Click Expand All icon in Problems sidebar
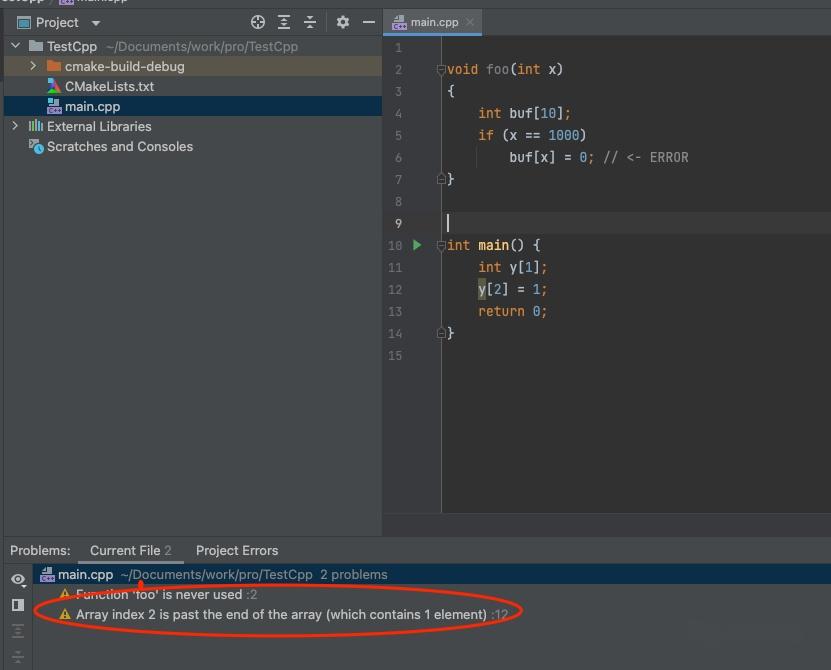 point(17,631)
